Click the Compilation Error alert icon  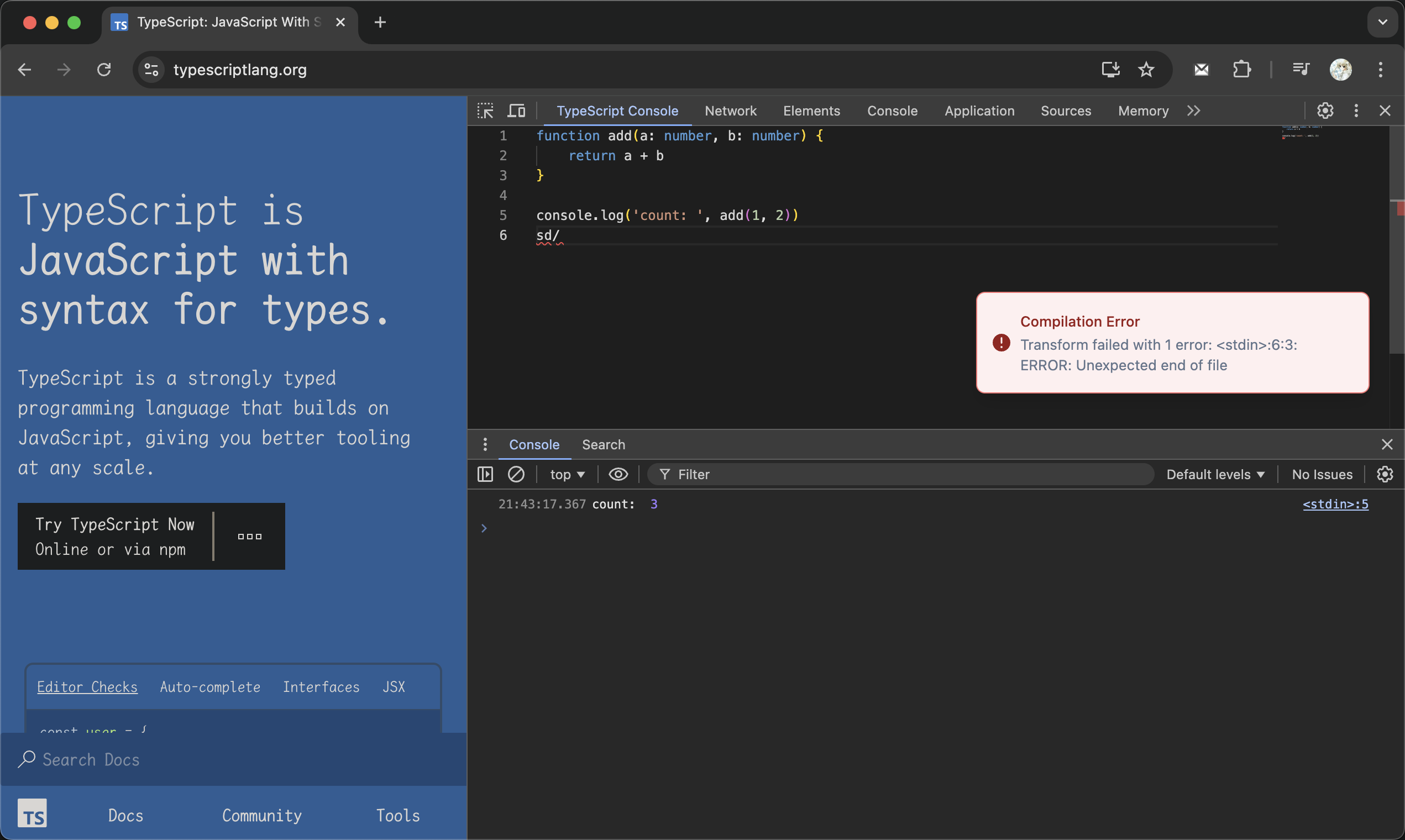point(1001,343)
